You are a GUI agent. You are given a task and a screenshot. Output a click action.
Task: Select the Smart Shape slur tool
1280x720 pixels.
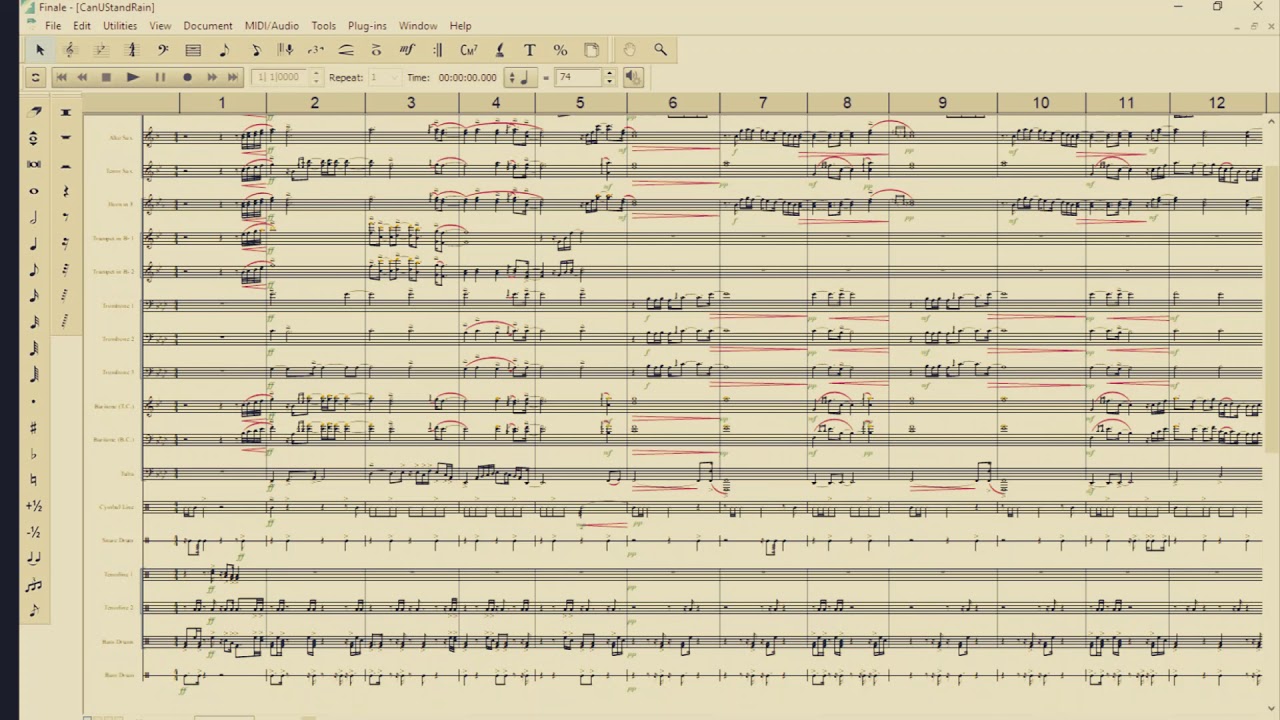(x=346, y=50)
